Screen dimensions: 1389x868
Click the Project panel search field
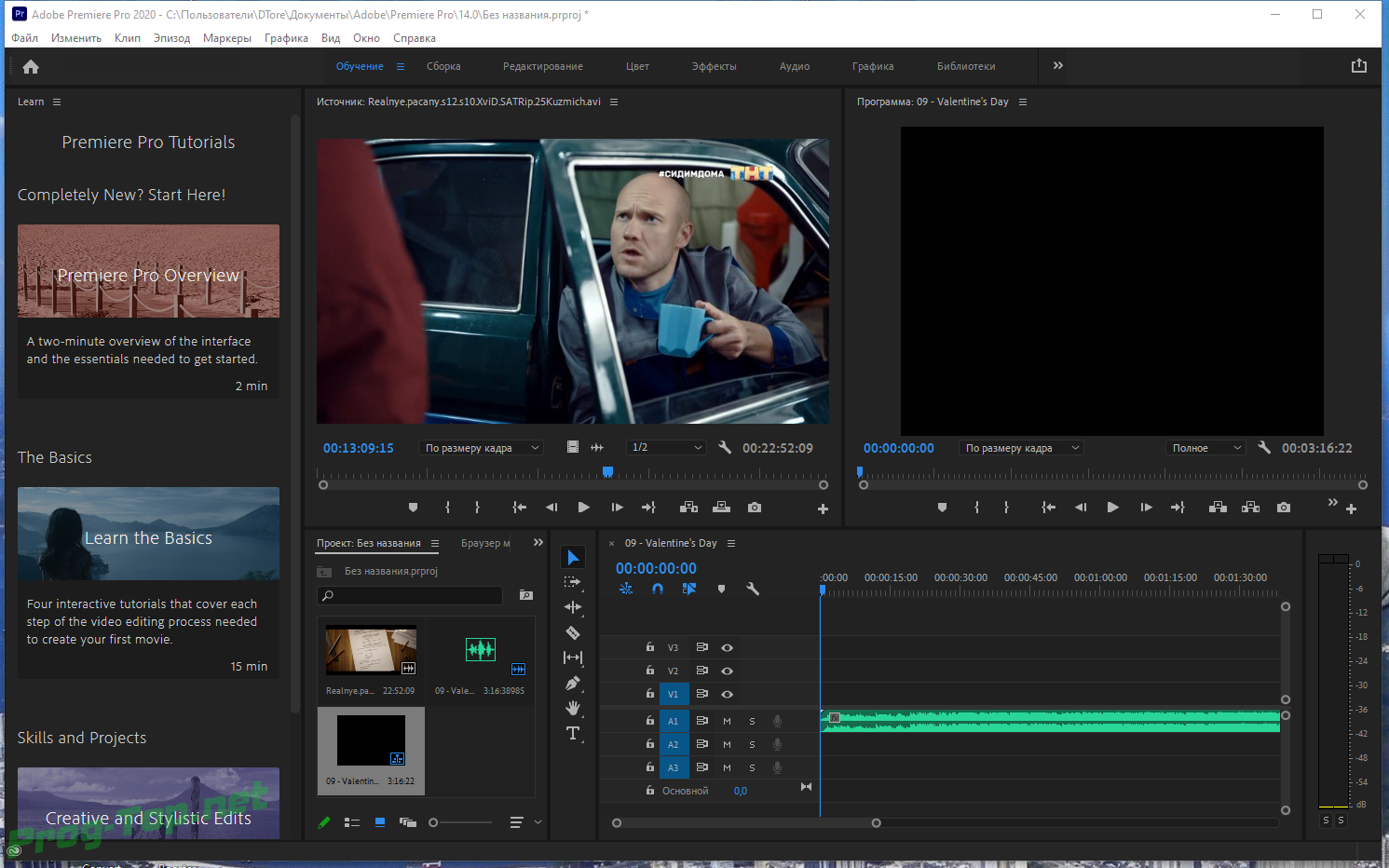pos(410,595)
